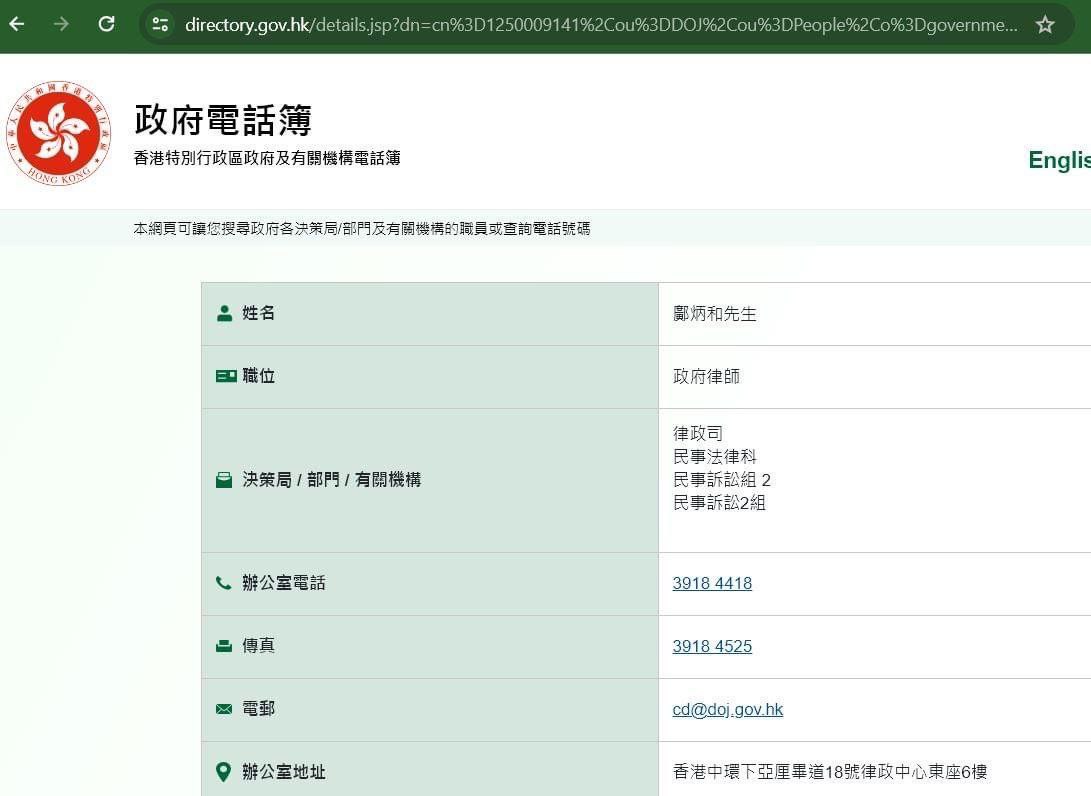Screen dimensions: 1091x796
Task: Call office phone number 3918 4418
Action: pos(712,583)
